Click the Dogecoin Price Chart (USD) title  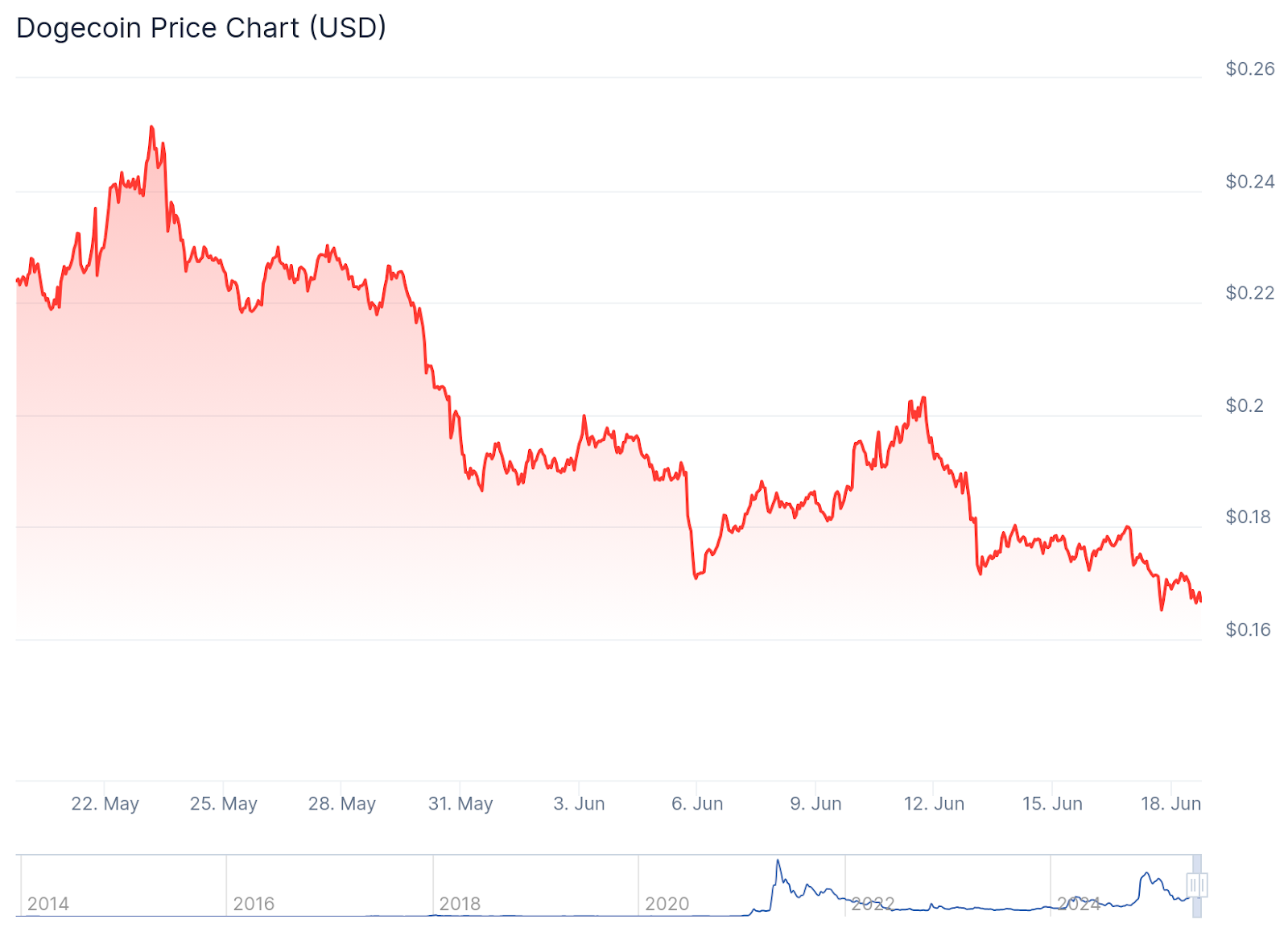tap(201, 28)
